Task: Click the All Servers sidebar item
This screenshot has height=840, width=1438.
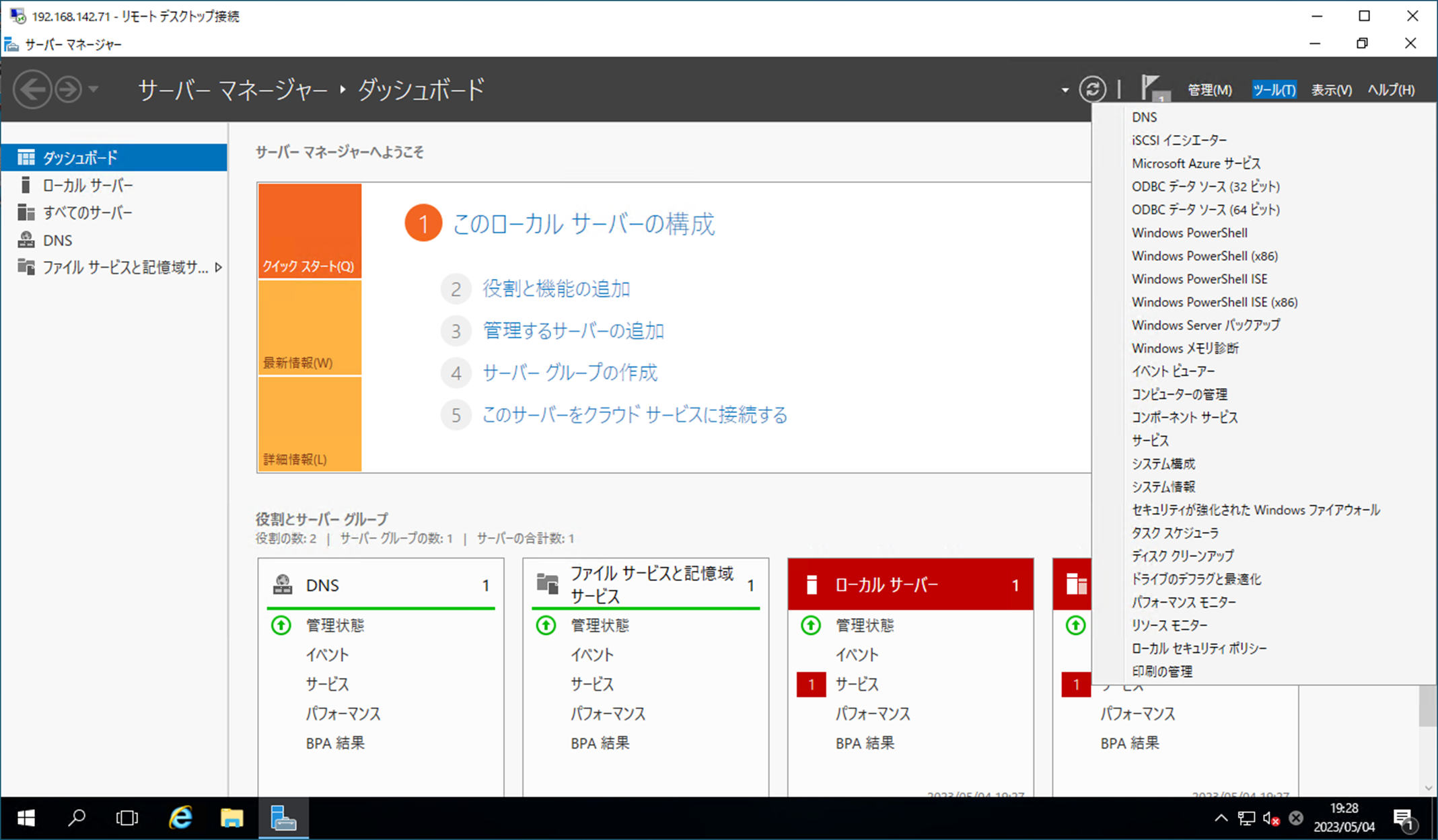Action: (x=87, y=213)
